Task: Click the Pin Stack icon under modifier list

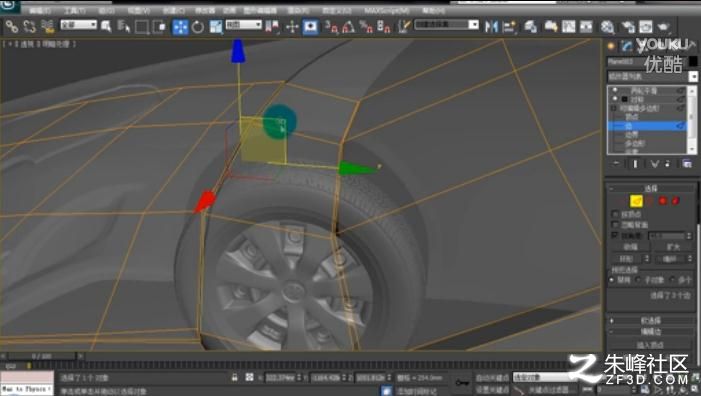Action: click(617, 164)
